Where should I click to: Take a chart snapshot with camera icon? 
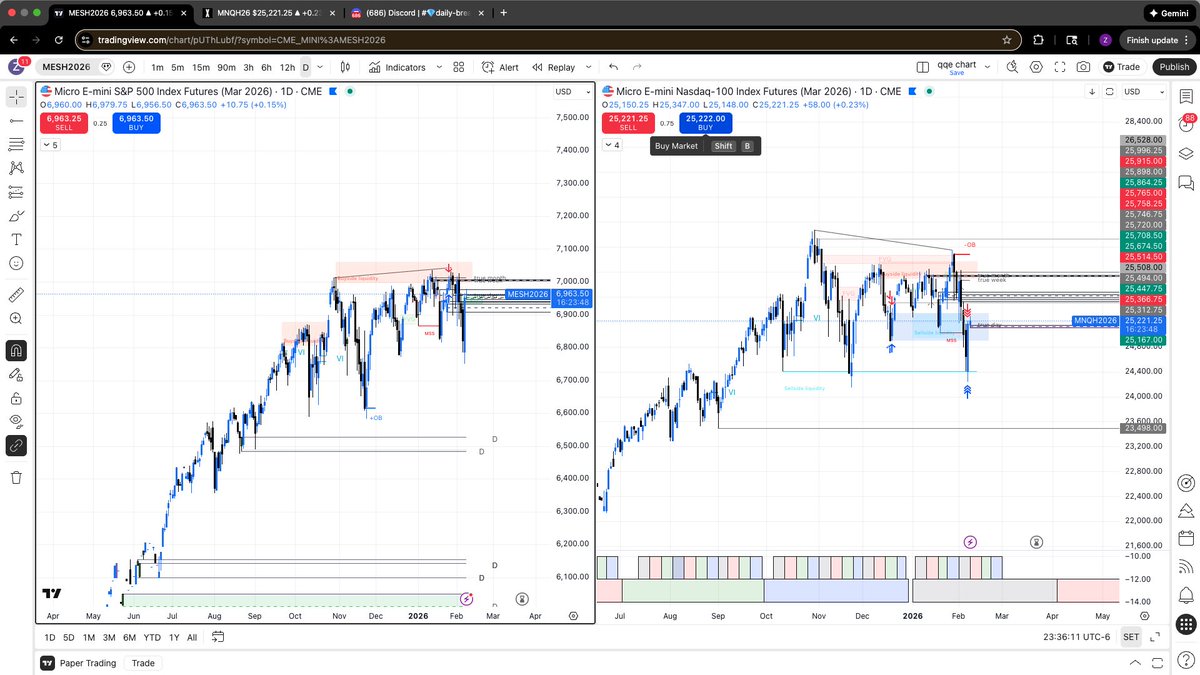click(1083, 67)
